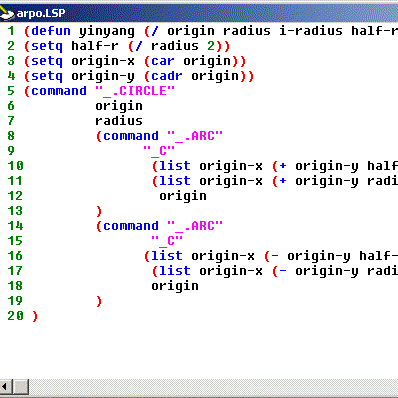398x398 pixels.
Task: Click the arpo.LSP window icon
Action: coord(6,13)
